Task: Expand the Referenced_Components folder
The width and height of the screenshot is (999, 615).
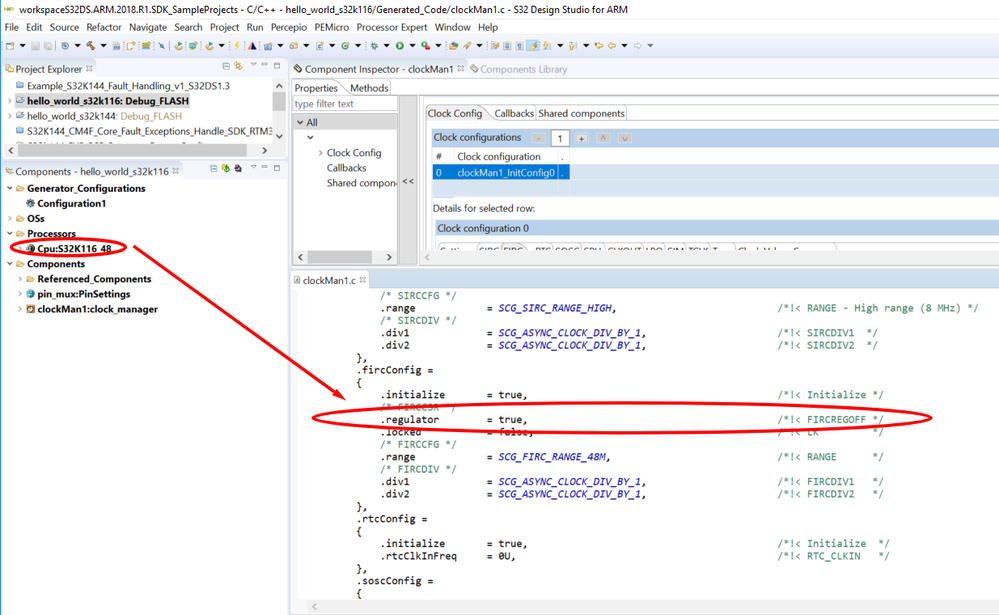Action: pyautogui.click(x=20, y=279)
